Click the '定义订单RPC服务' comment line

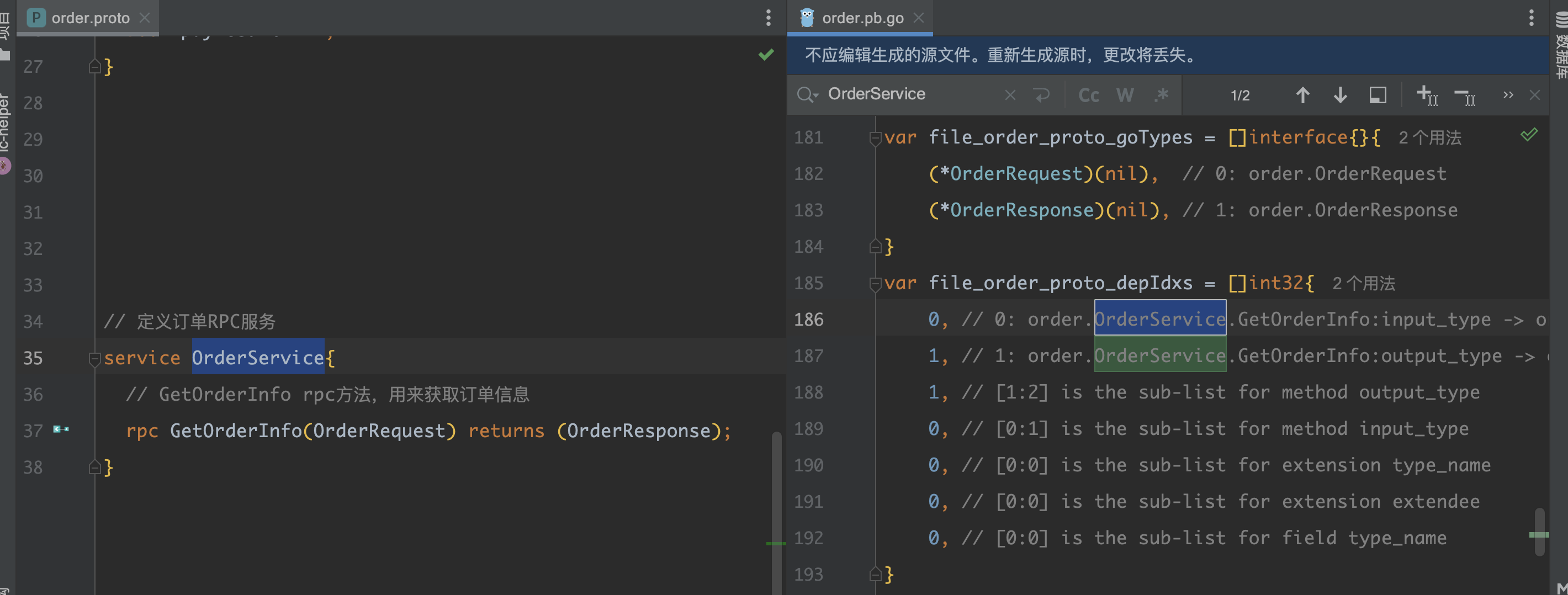click(189, 321)
